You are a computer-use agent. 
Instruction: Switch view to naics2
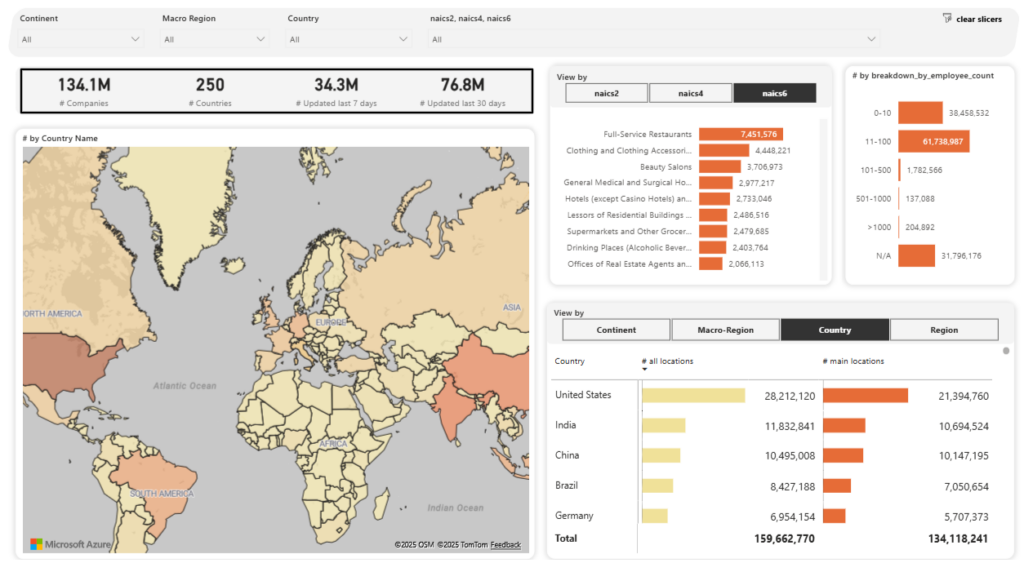(x=606, y=93)
